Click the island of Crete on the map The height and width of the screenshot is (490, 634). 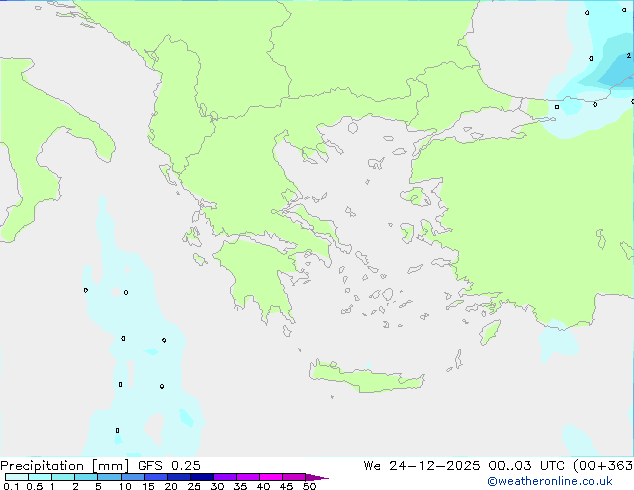366,377
